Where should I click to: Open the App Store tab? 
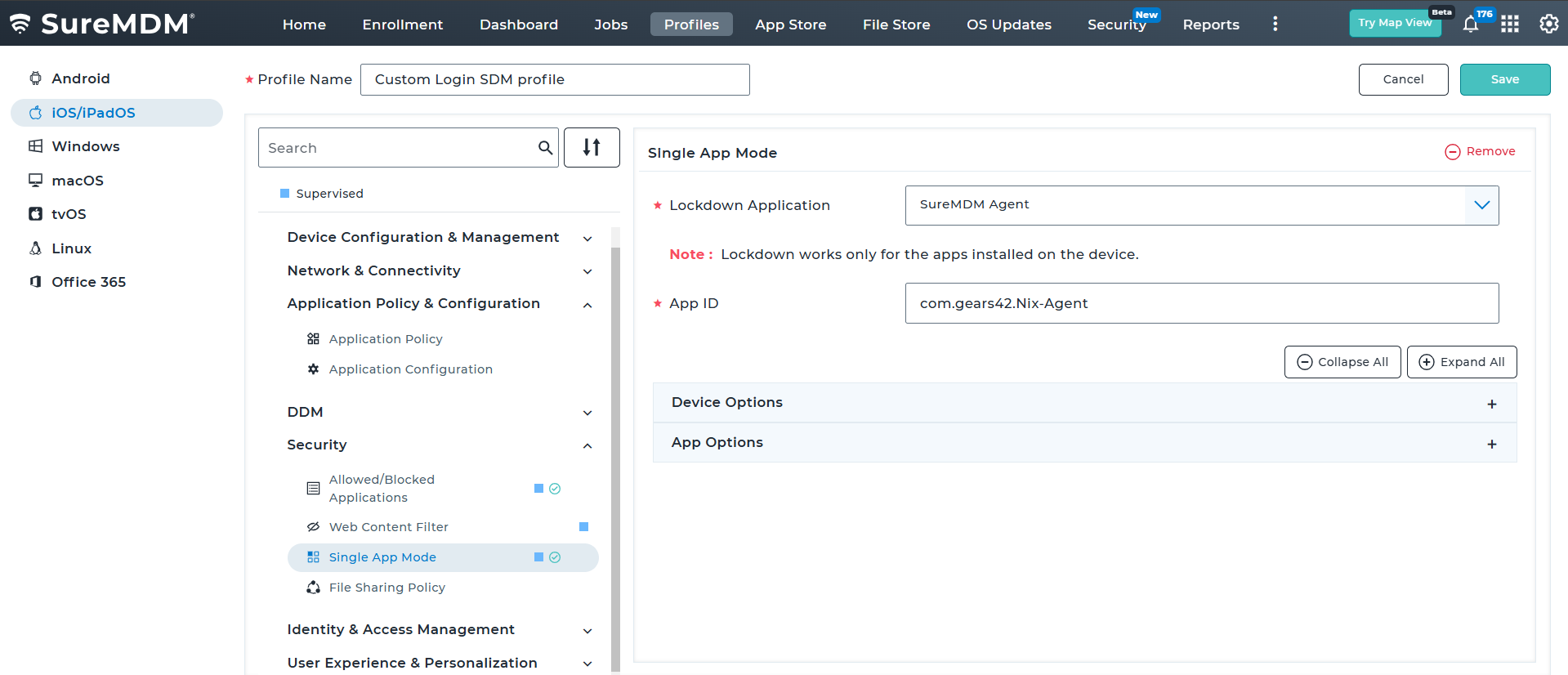791,25
